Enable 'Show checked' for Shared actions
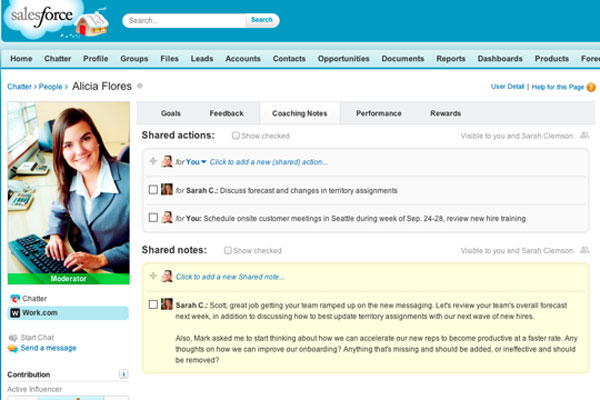The height and width of the screenshot is (400, 600). [236, 135]
